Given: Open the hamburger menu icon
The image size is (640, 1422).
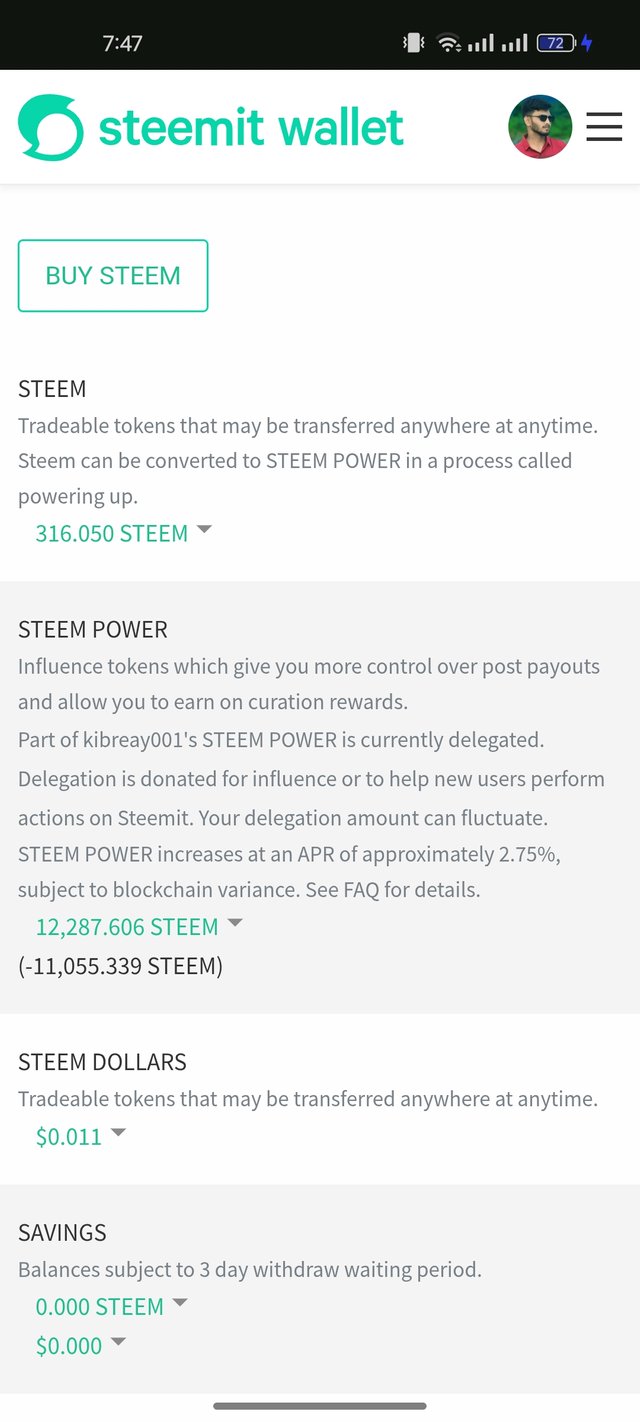Looking at the screenshot, I should coord(604,127).
